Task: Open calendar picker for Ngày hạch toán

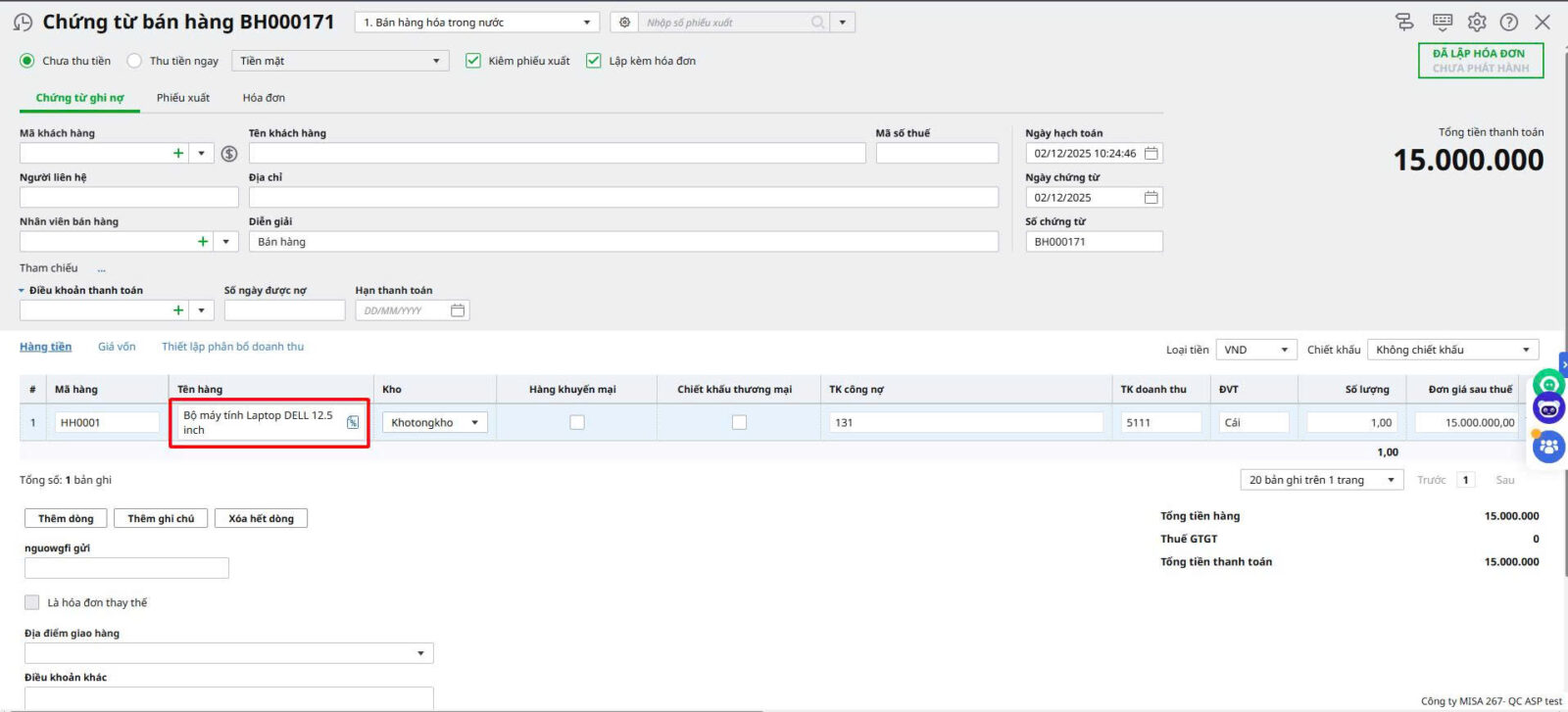Action: 1151,154
